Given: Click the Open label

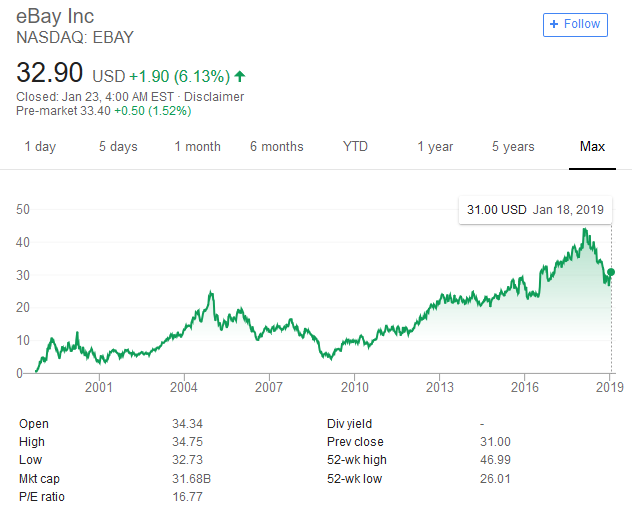Looking at the screenshot, I should click(x=34, y=424).
